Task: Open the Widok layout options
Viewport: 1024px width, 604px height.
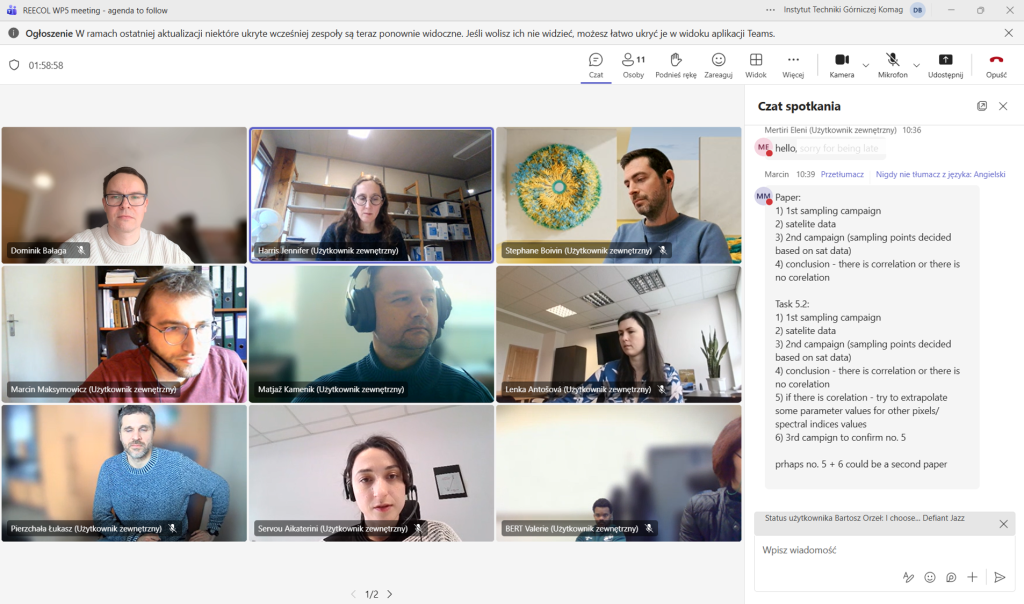Action: click(x=756, y=65)
